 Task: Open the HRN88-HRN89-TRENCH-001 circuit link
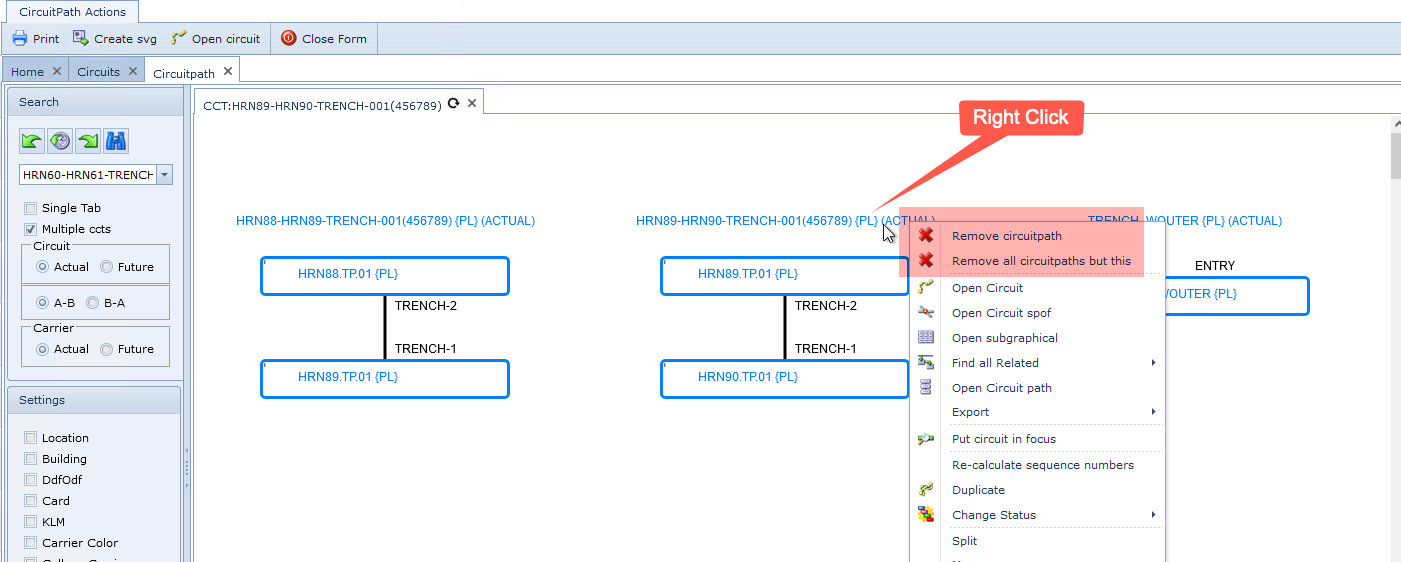click(385, 221)
